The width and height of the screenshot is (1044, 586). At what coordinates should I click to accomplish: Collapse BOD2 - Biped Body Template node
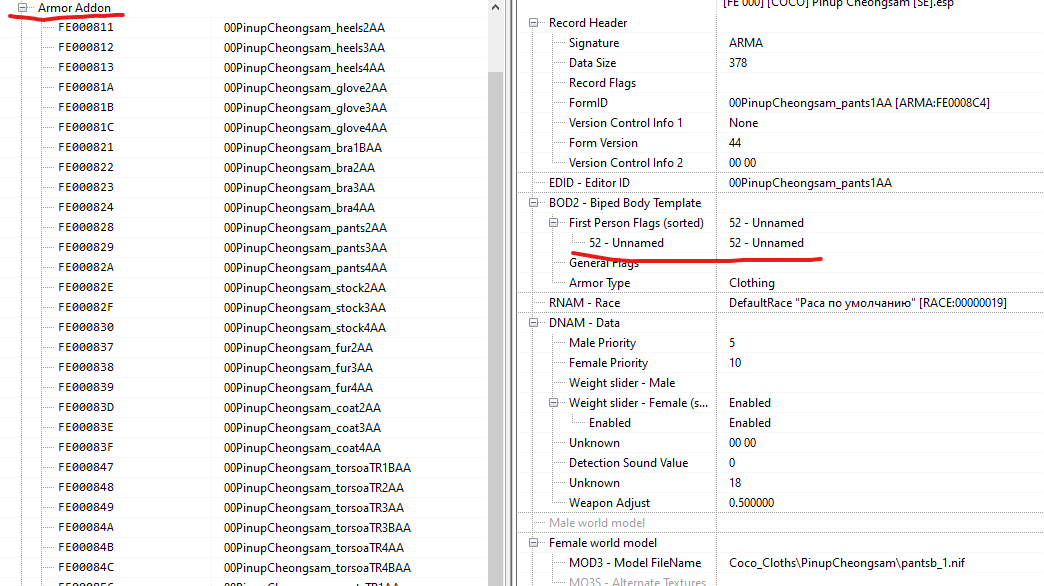(x=533, y=202)
